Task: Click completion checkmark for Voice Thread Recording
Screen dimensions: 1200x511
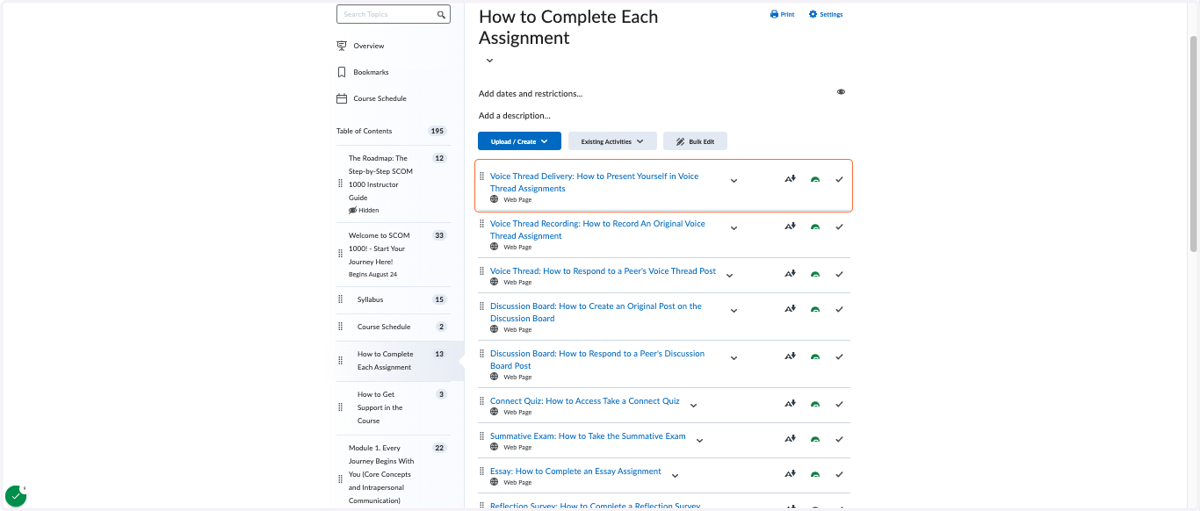Action: [x=839, y=227]
